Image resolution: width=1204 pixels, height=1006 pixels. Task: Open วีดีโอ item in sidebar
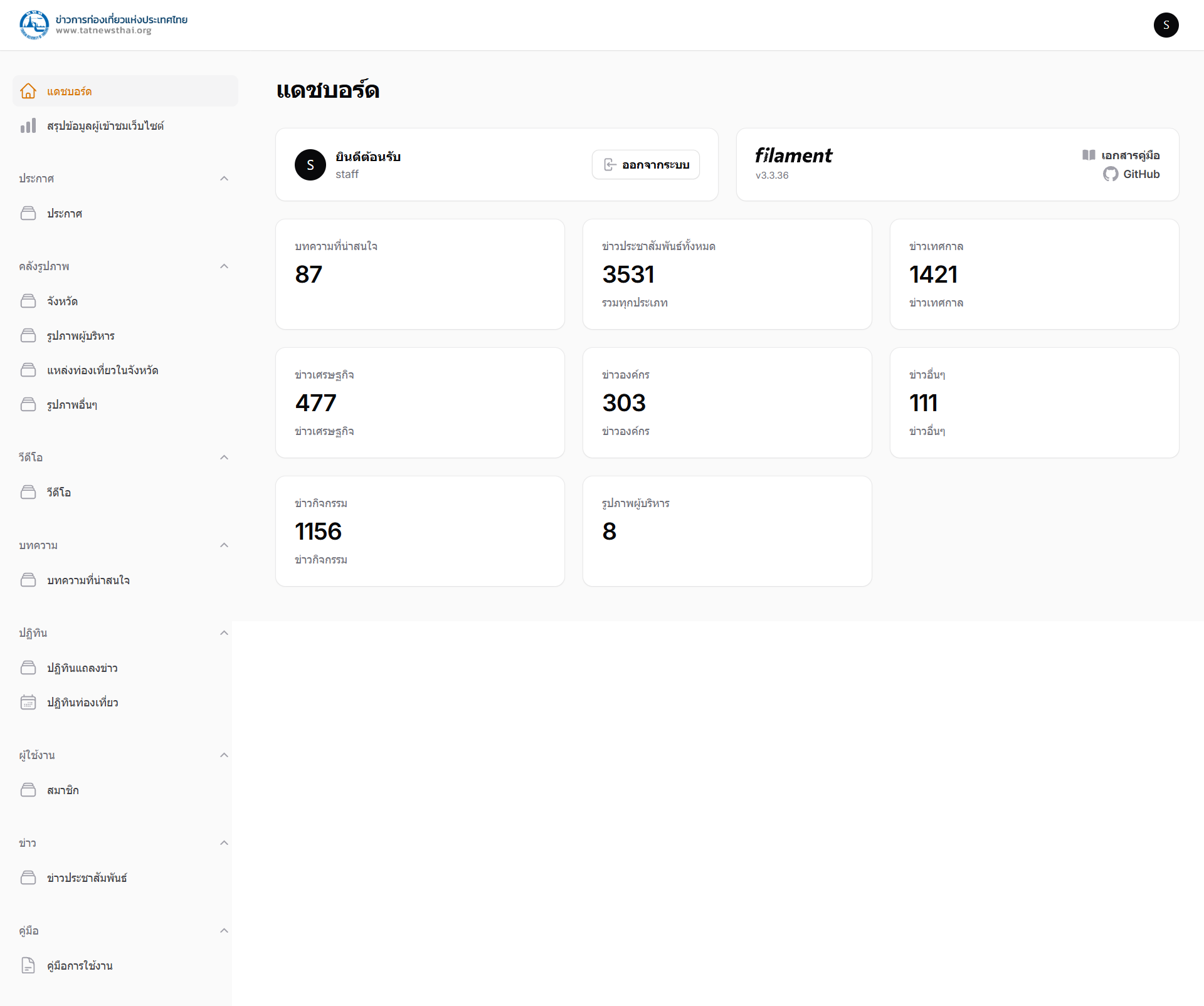125,492
